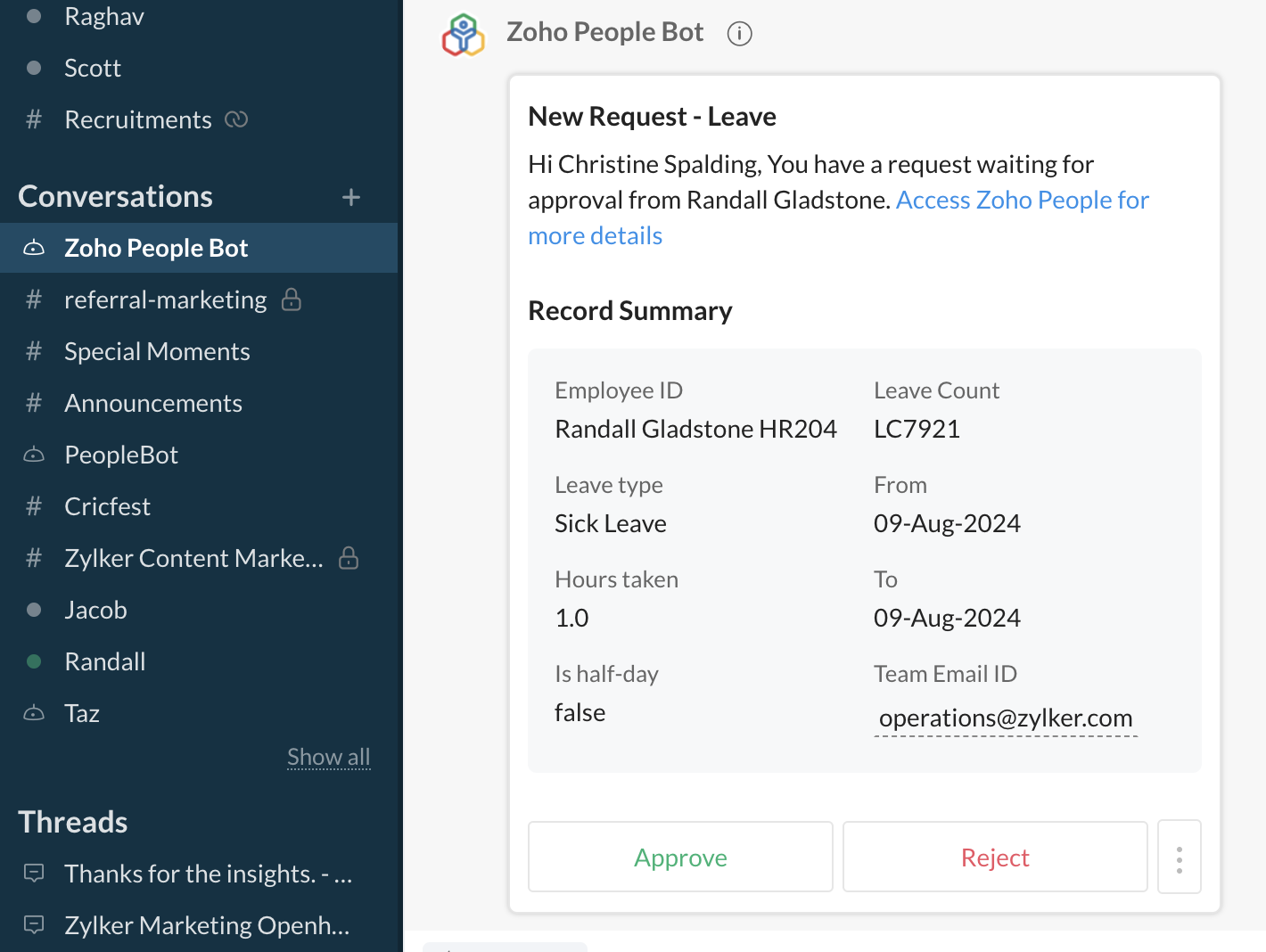
Task: Click the thread icon beside 'Thanks for the insights'
Action: tap(34, 874)
